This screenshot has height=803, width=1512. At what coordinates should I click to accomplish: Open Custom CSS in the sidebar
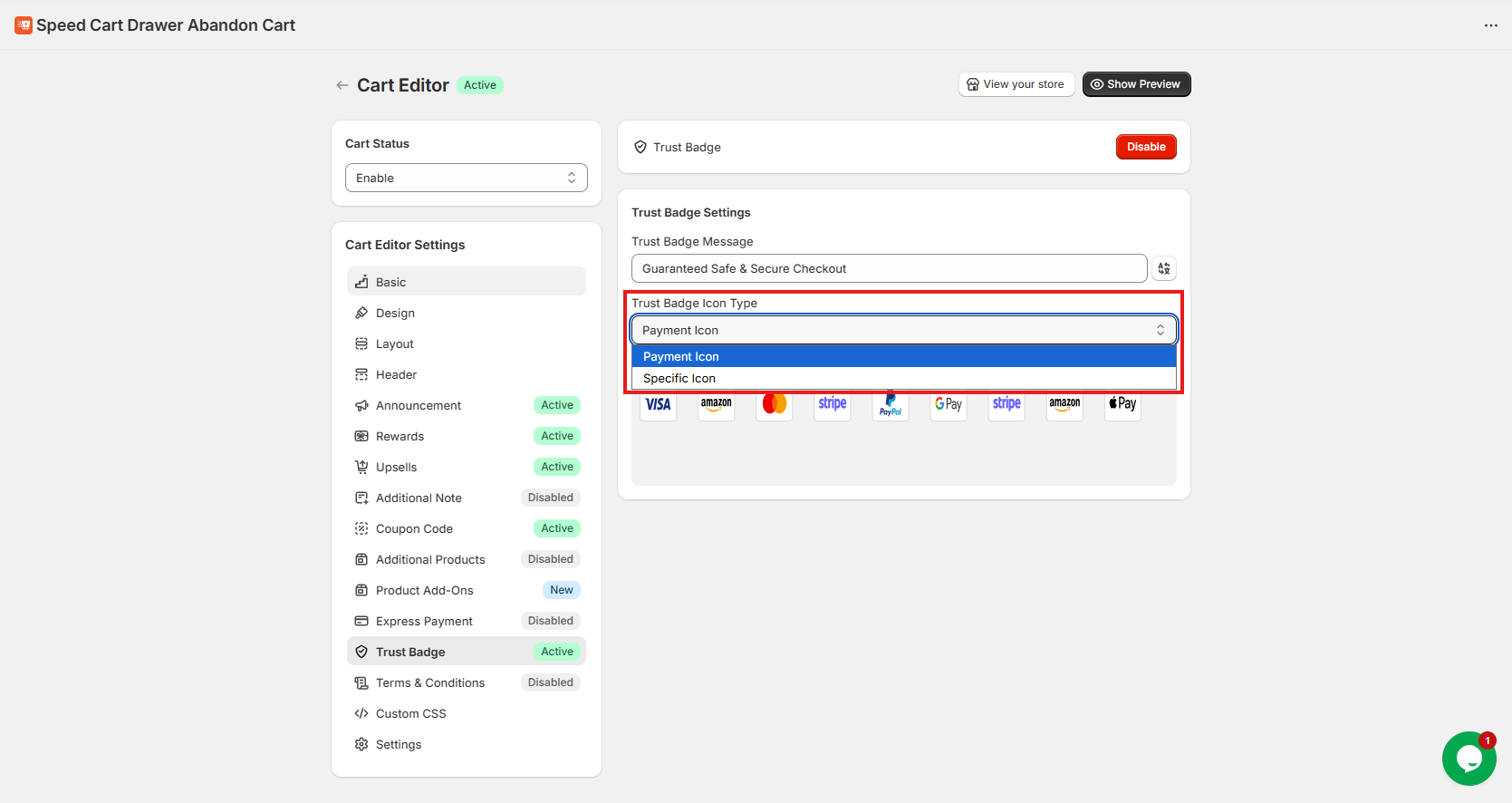click(x=411, y=714)
